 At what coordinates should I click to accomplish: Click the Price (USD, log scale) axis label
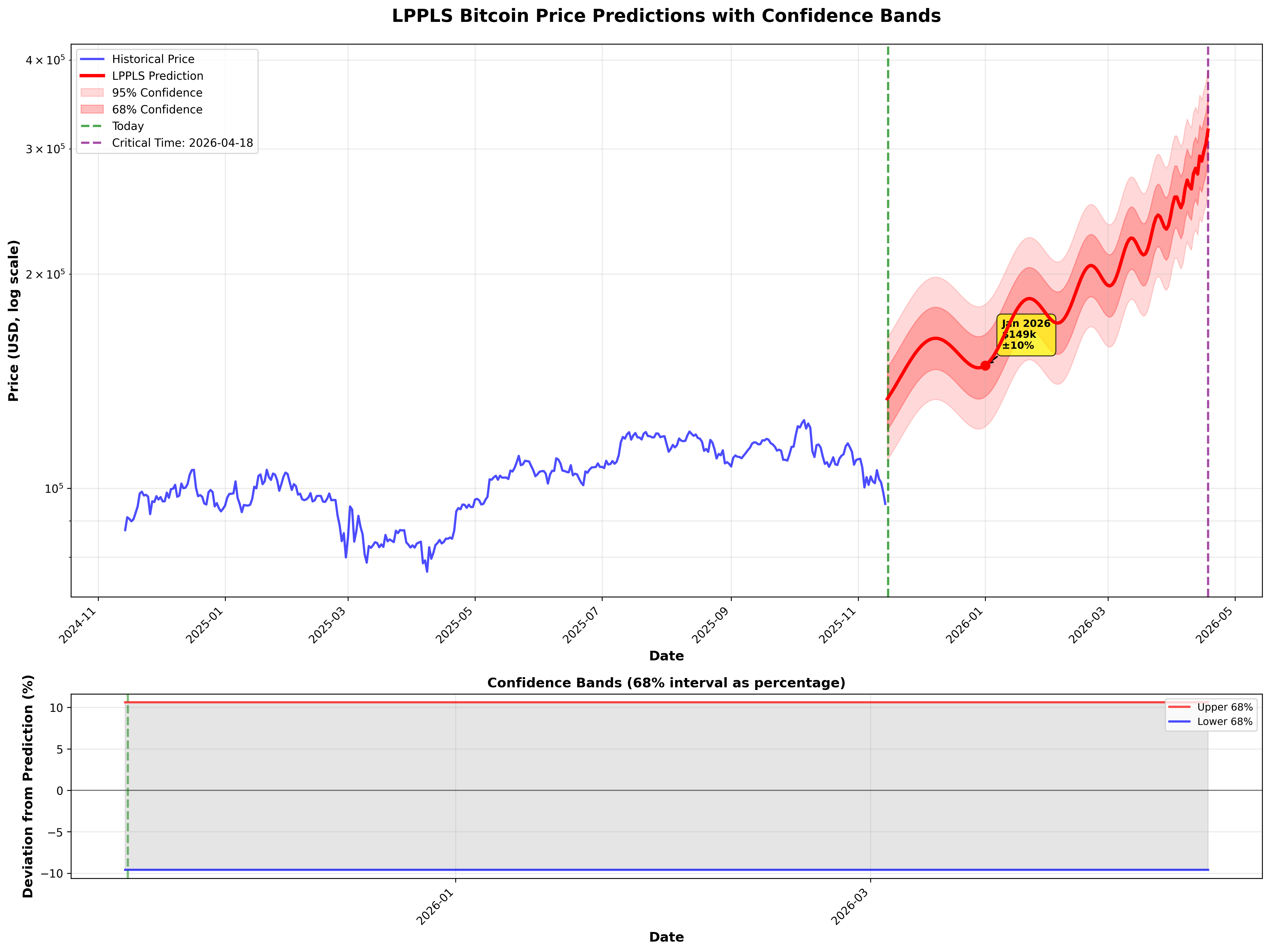14,320
